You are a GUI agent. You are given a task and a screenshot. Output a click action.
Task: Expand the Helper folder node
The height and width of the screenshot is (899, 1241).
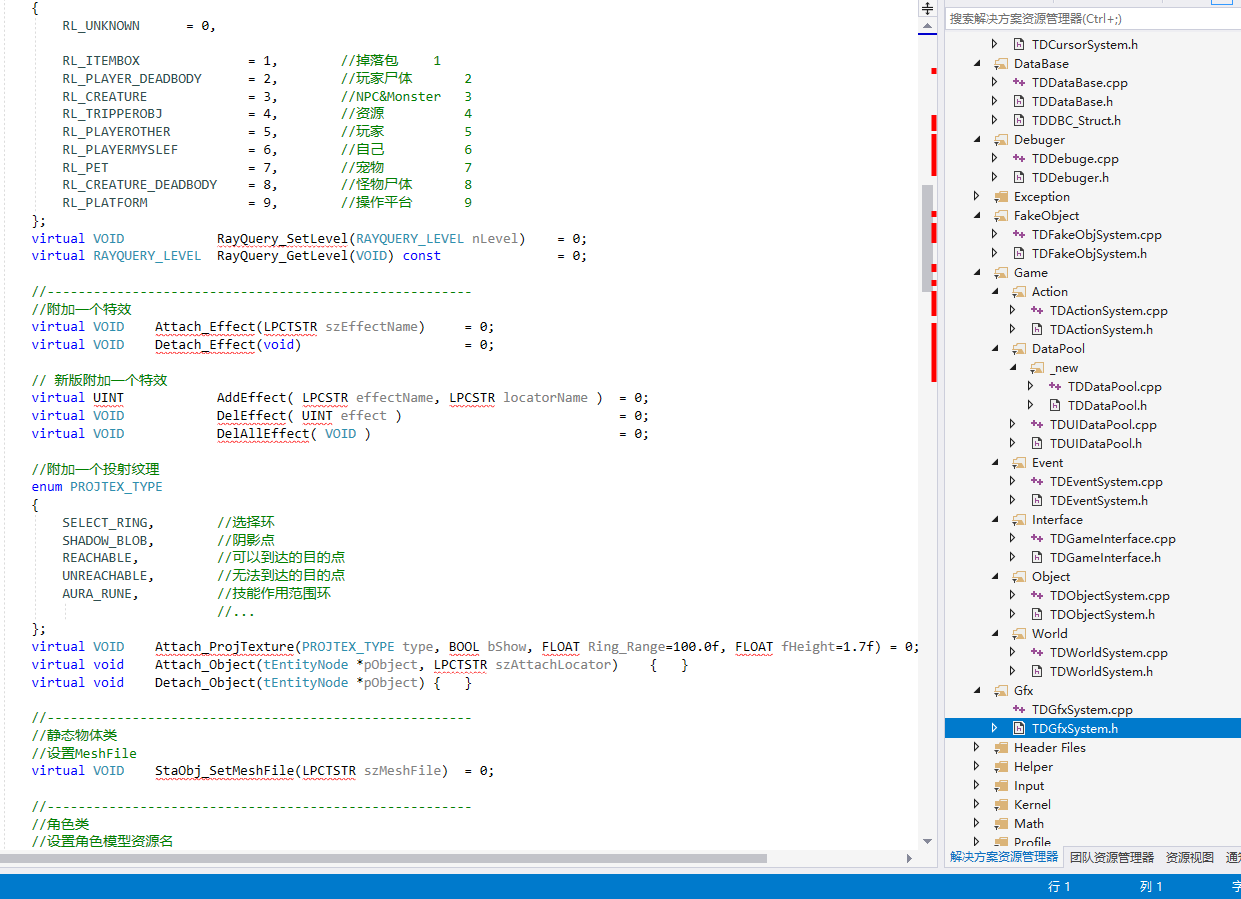[977, 767]
